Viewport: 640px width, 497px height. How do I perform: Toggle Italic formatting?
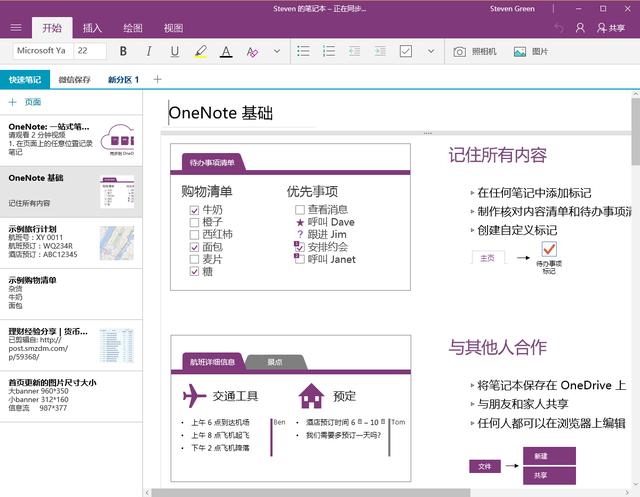click(x=149, y=51)
